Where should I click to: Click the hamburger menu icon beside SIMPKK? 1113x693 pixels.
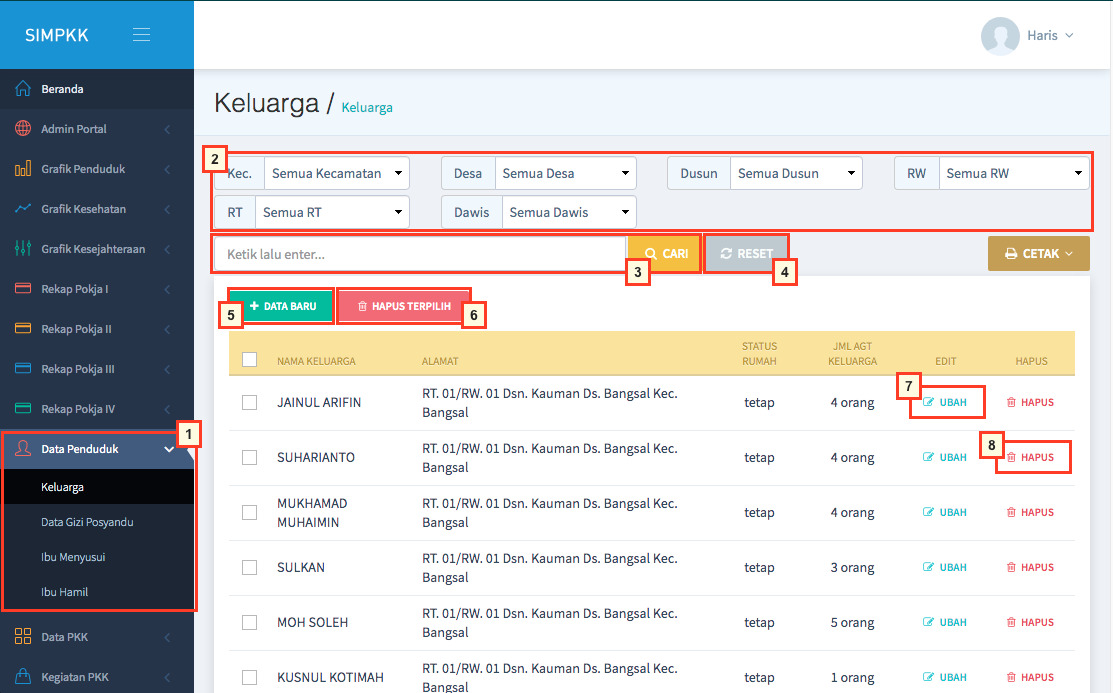[141, 35]
